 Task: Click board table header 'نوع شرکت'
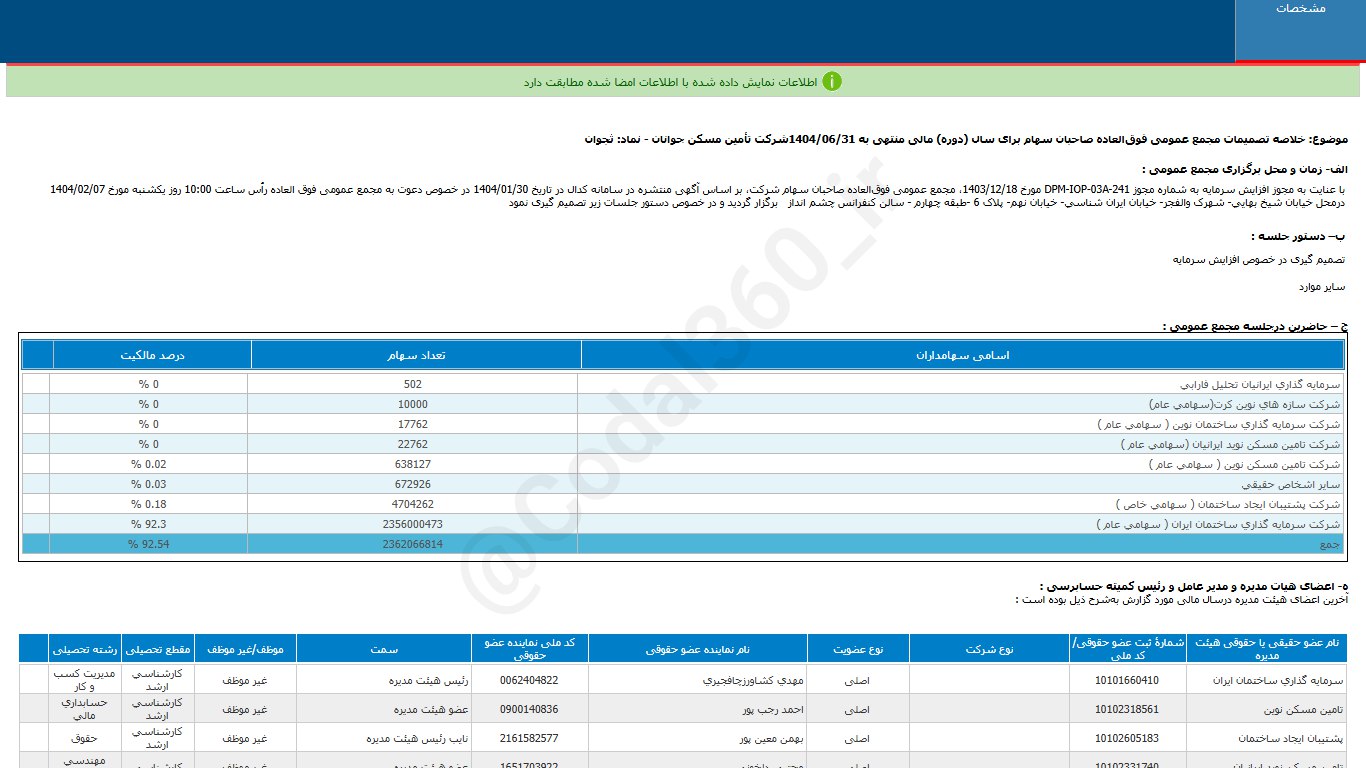click(989, 649)
